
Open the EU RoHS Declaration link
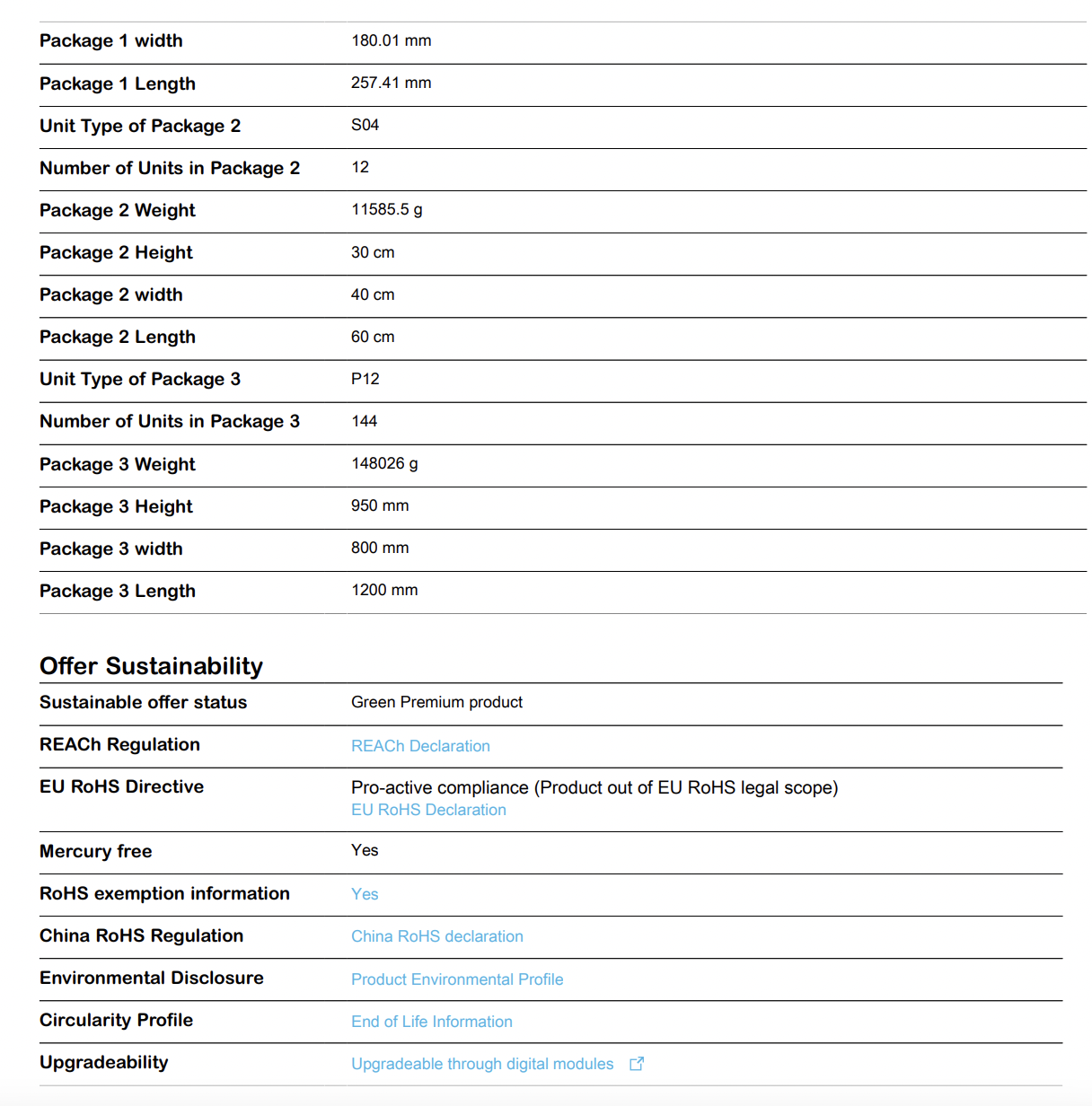428,810
